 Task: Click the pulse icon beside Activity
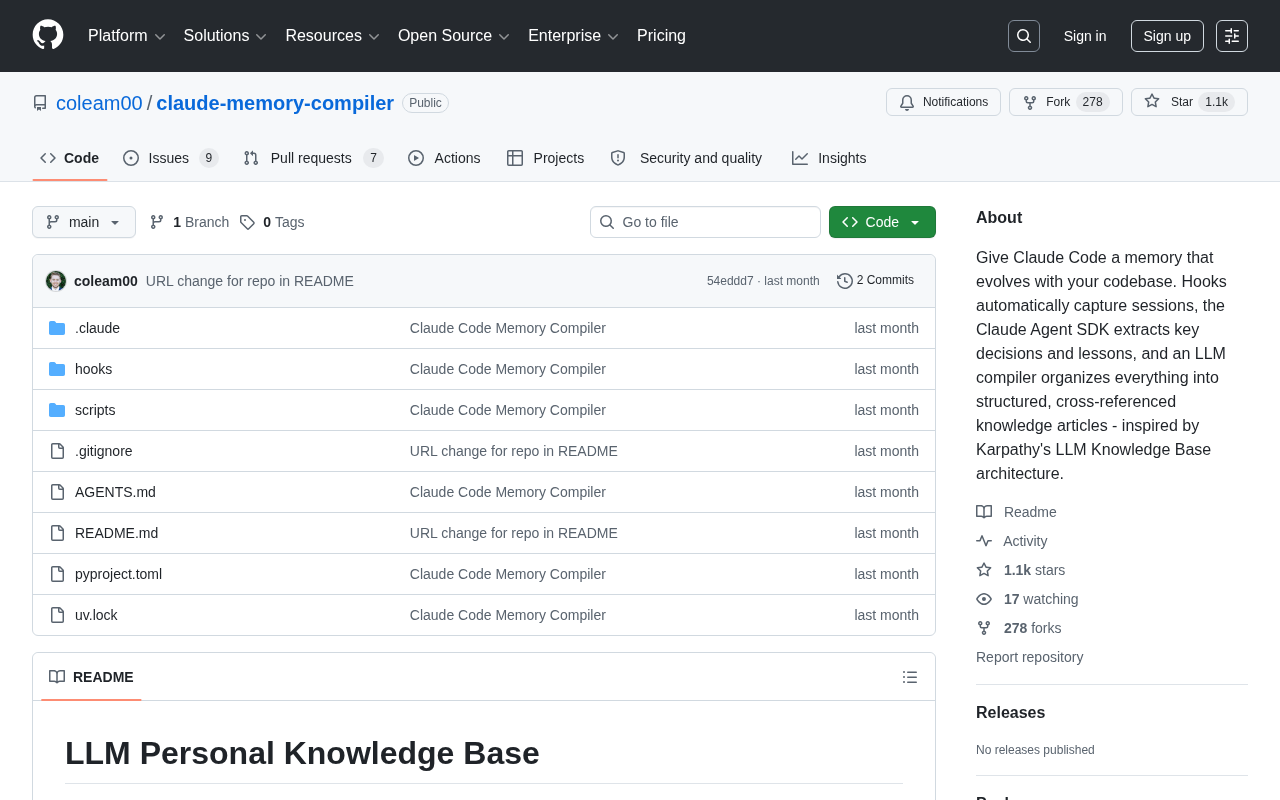[984, 541]
